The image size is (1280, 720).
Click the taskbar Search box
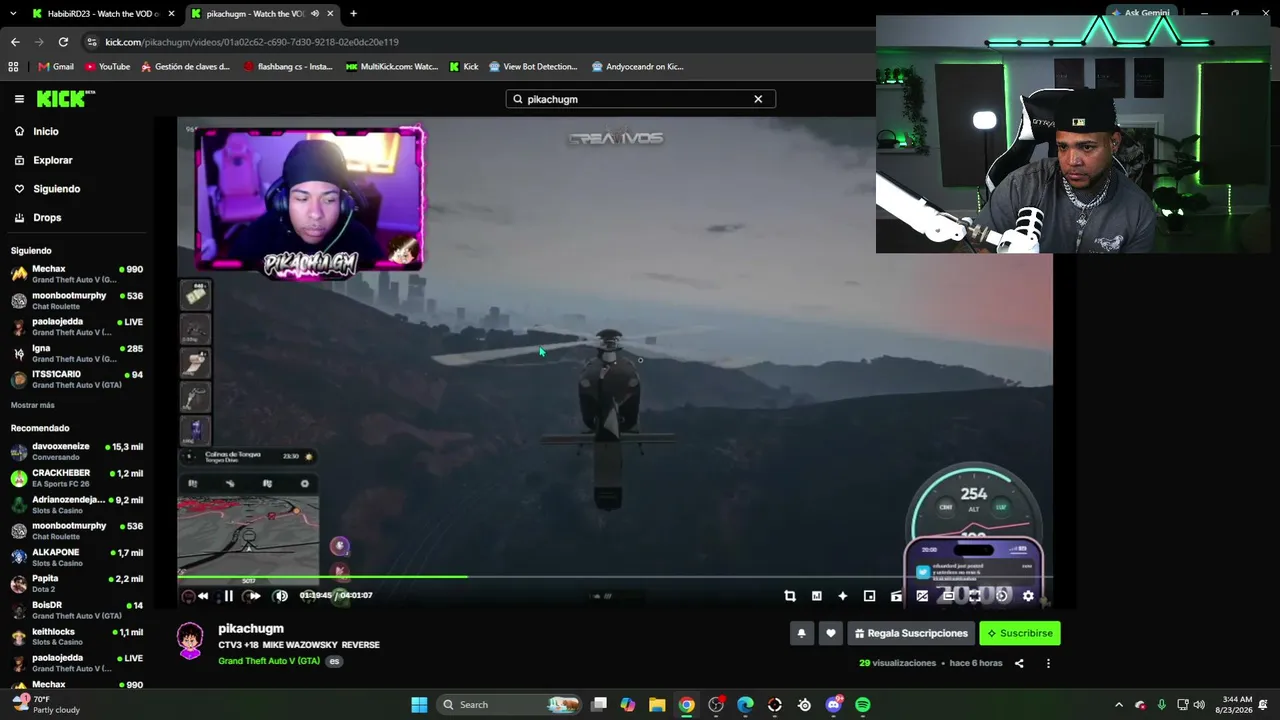[510, 705]
